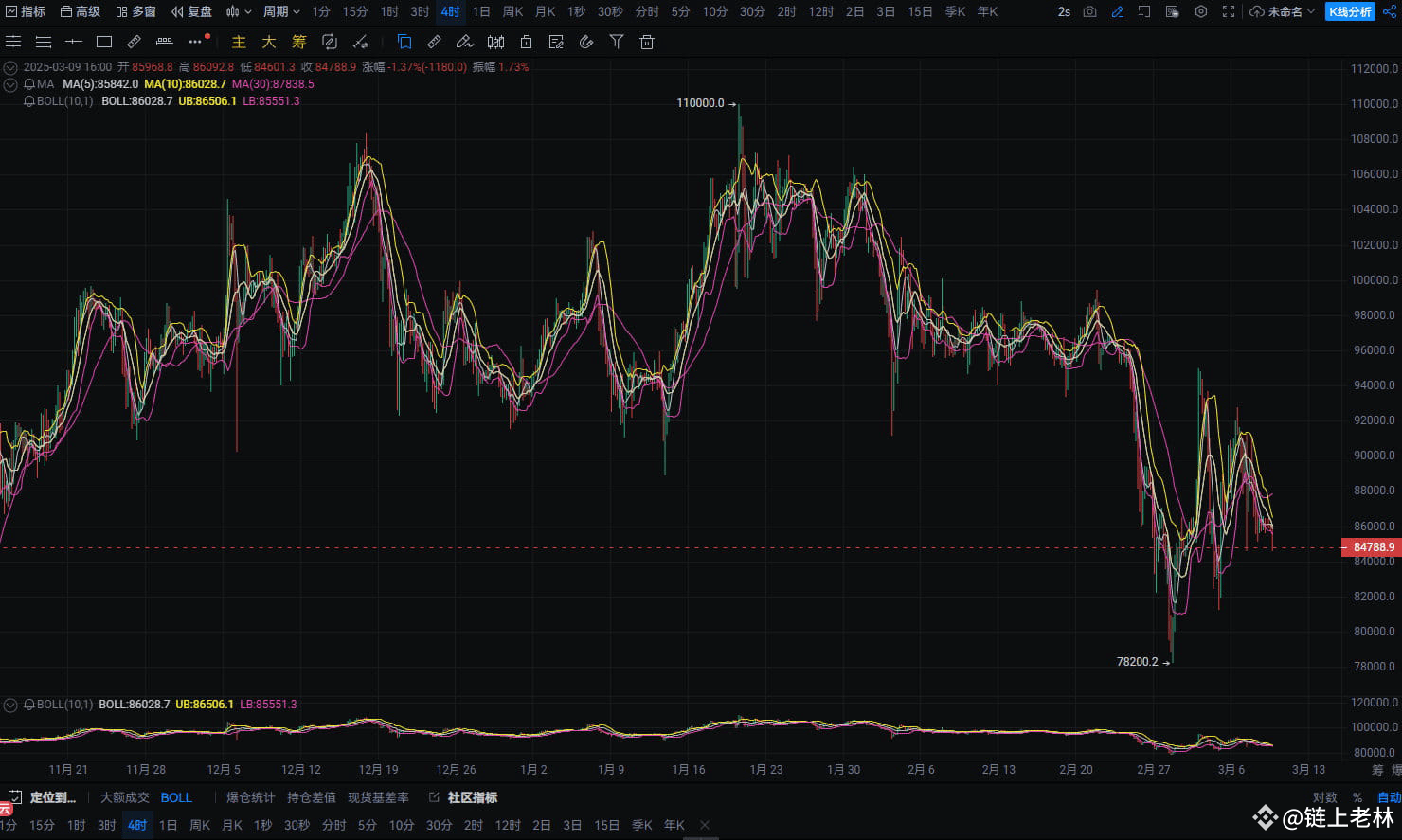This screenshot has width=1402, height=840.
Task: Click the 78200.2 low price marker
Action: pos(1143,662)
